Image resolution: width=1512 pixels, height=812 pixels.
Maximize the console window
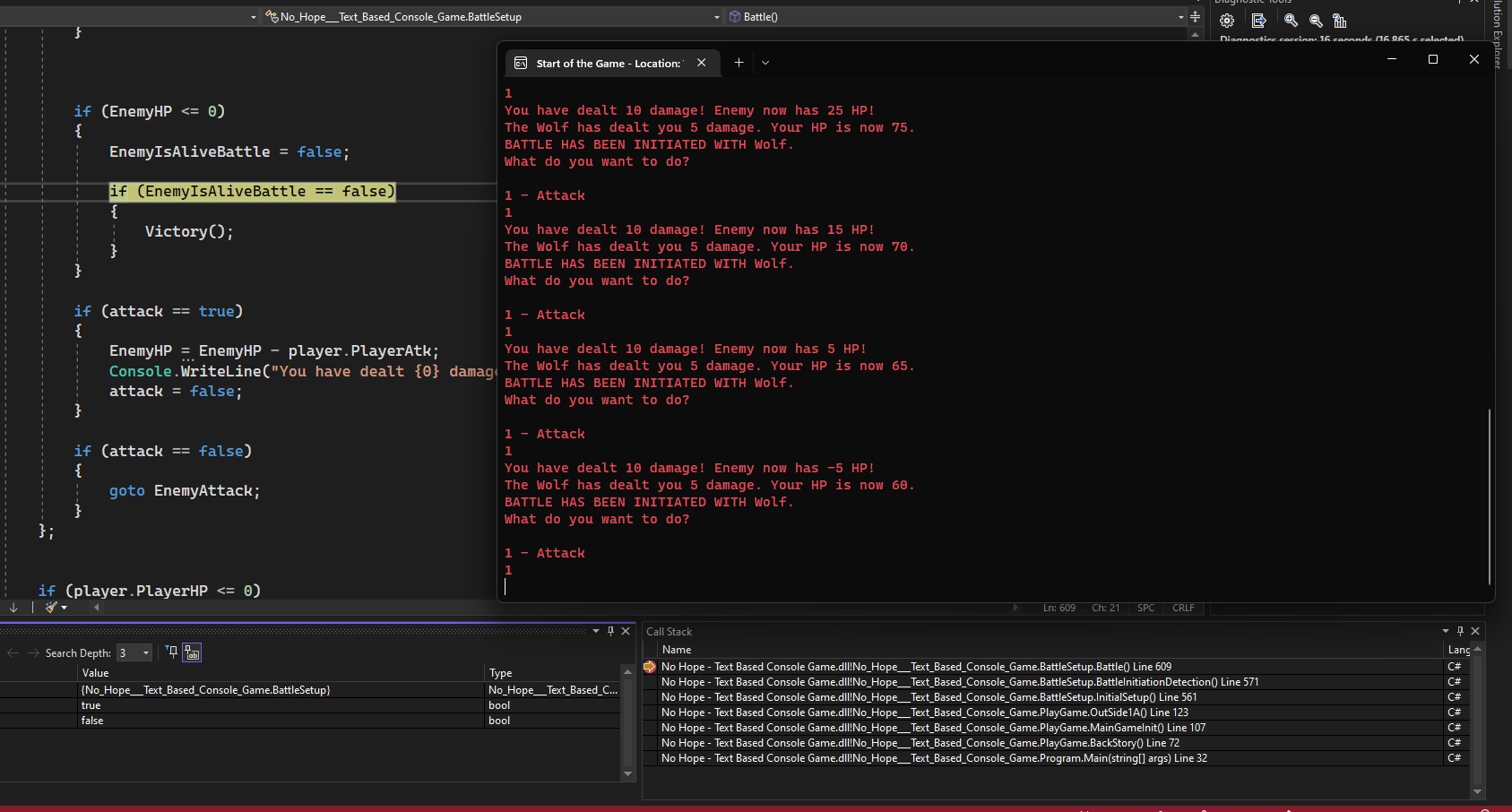point(1433,59)
